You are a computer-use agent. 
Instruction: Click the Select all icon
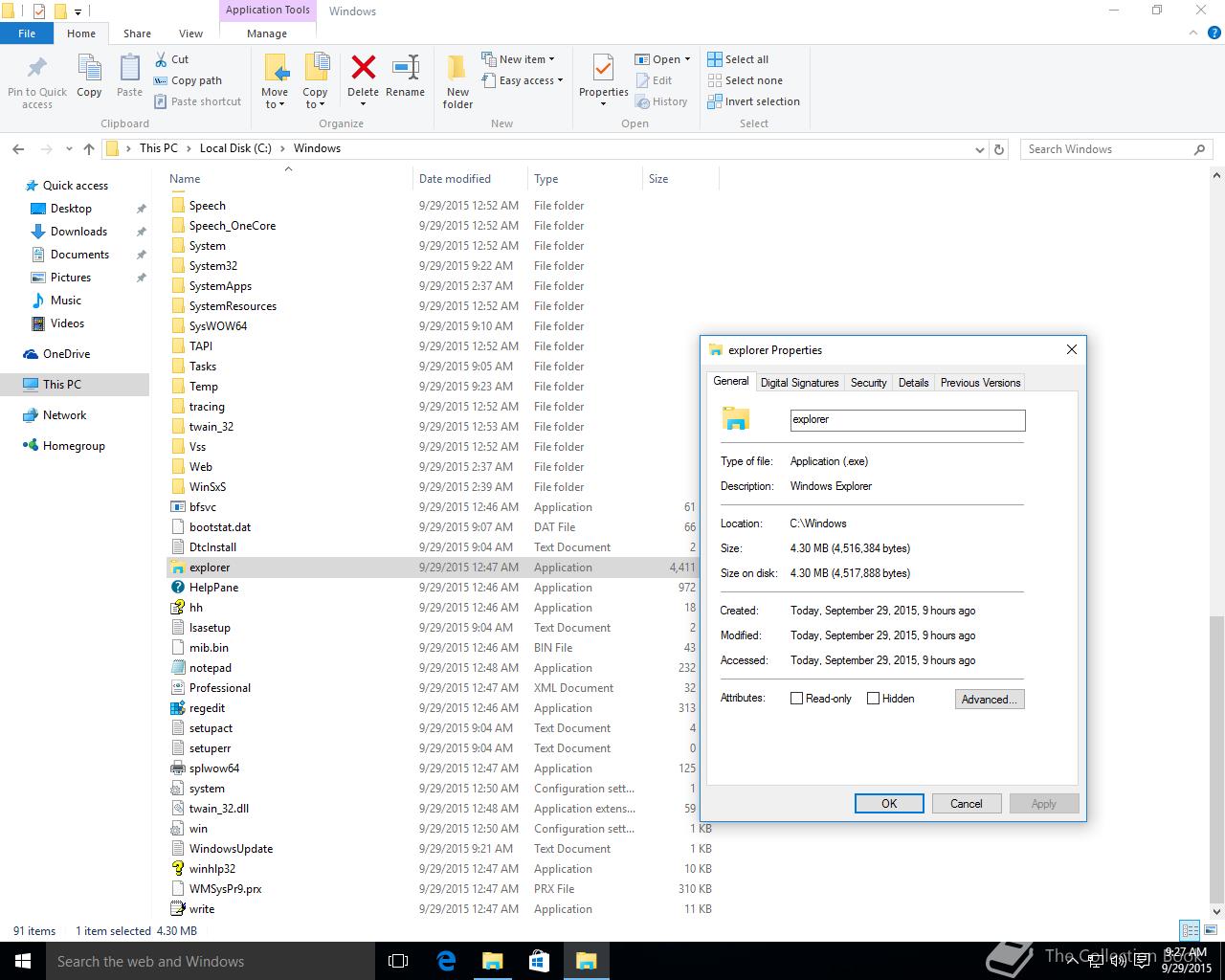pyautogui.click(x=715, y=59)
